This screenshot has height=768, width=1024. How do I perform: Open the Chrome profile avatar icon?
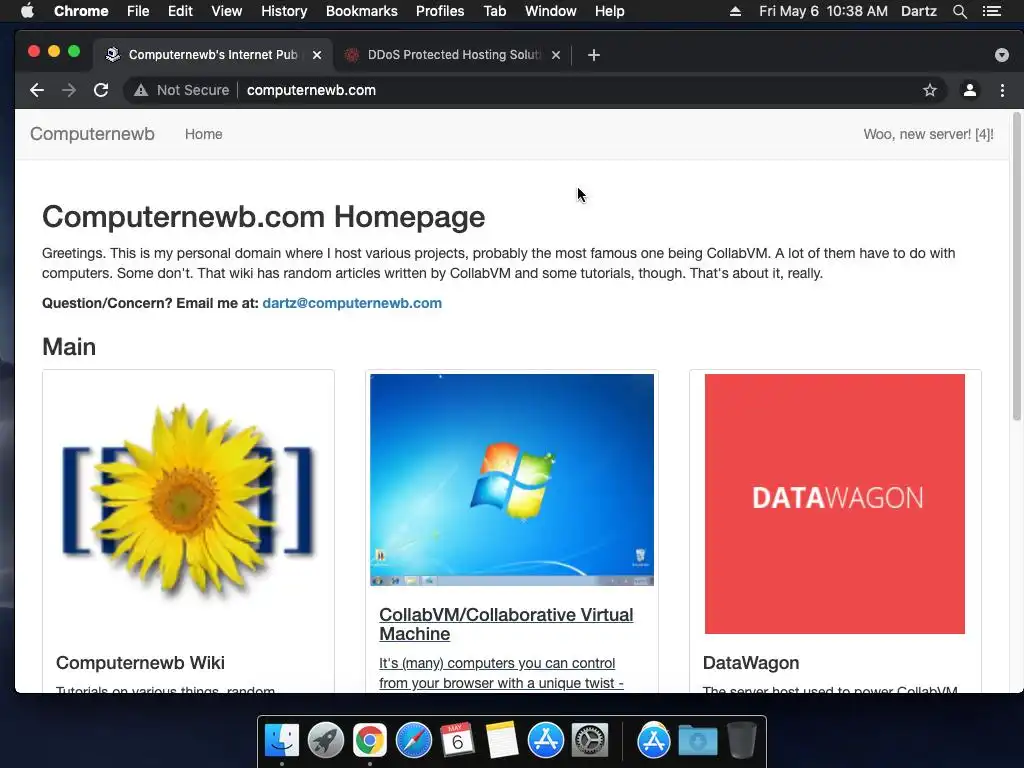970,90
